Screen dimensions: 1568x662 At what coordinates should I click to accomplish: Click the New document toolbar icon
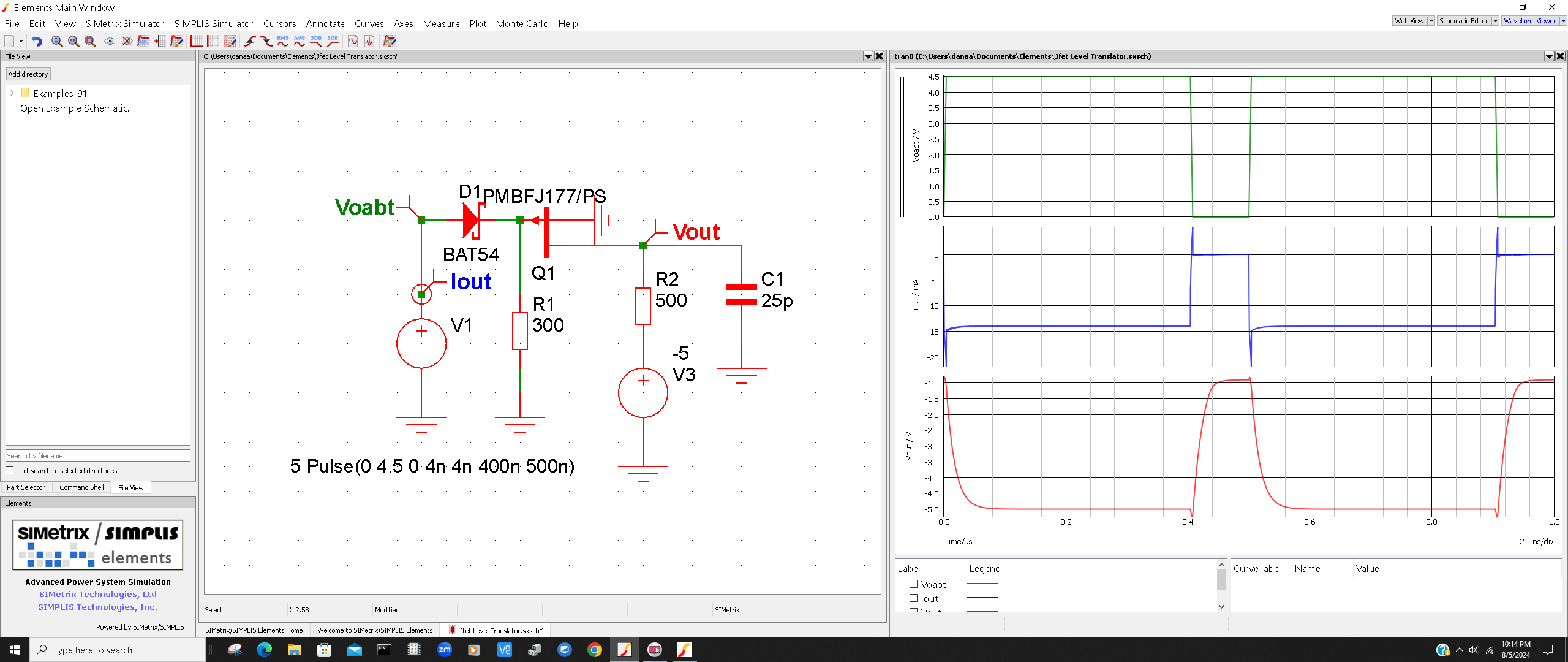(x=9, y=41)
